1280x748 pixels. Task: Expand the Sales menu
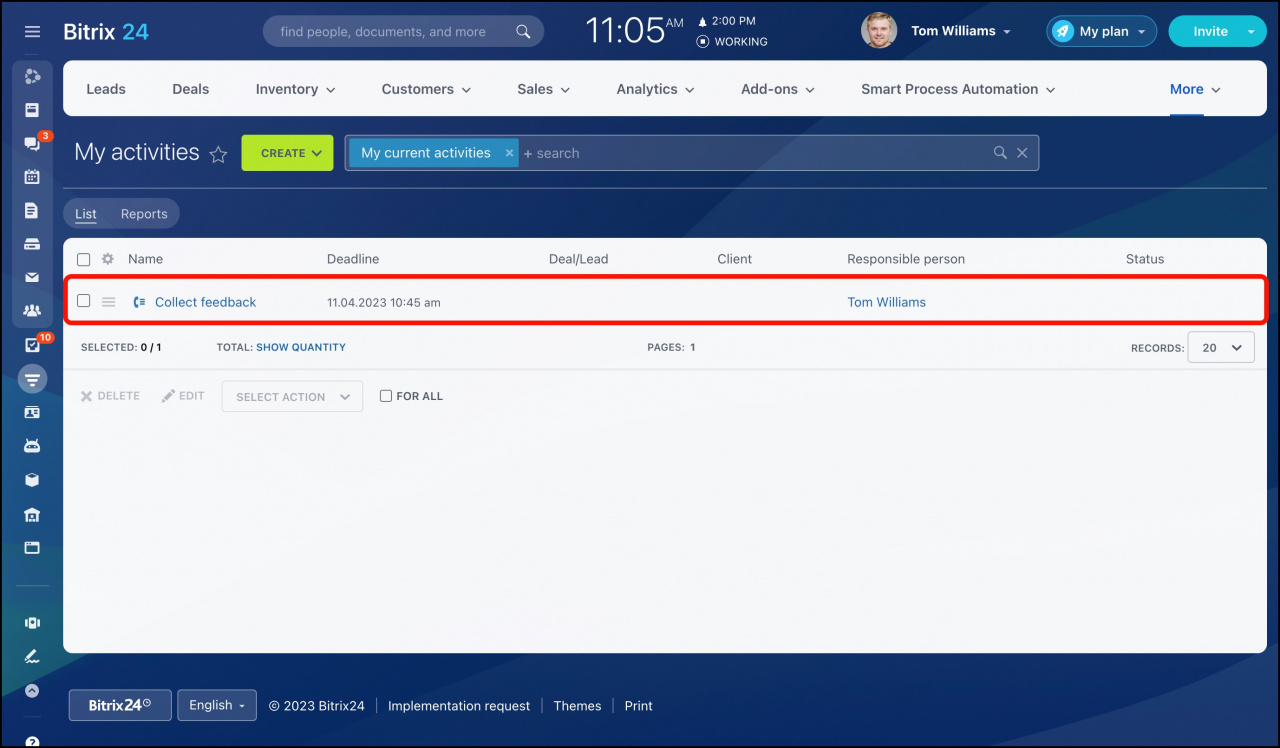click(544, 89)
